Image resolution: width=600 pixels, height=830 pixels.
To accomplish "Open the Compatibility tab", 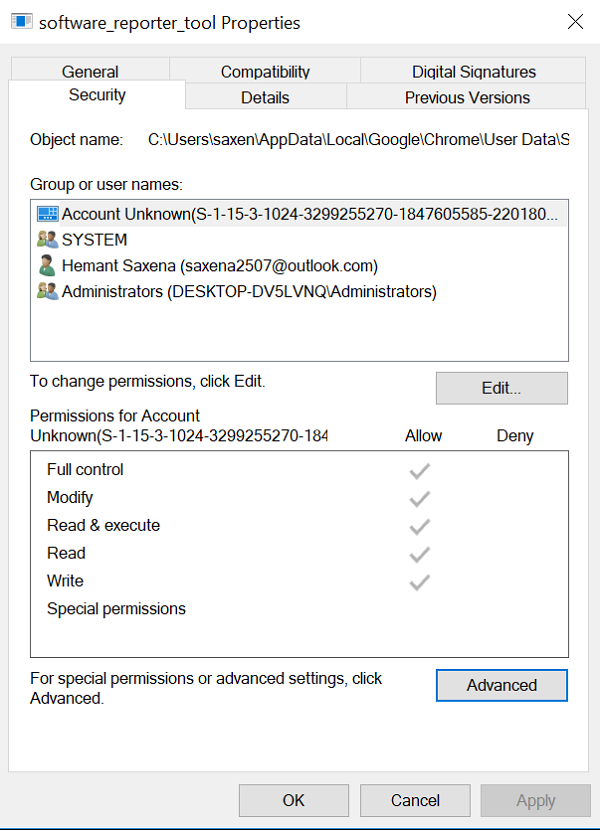I will tap(265, 71).
